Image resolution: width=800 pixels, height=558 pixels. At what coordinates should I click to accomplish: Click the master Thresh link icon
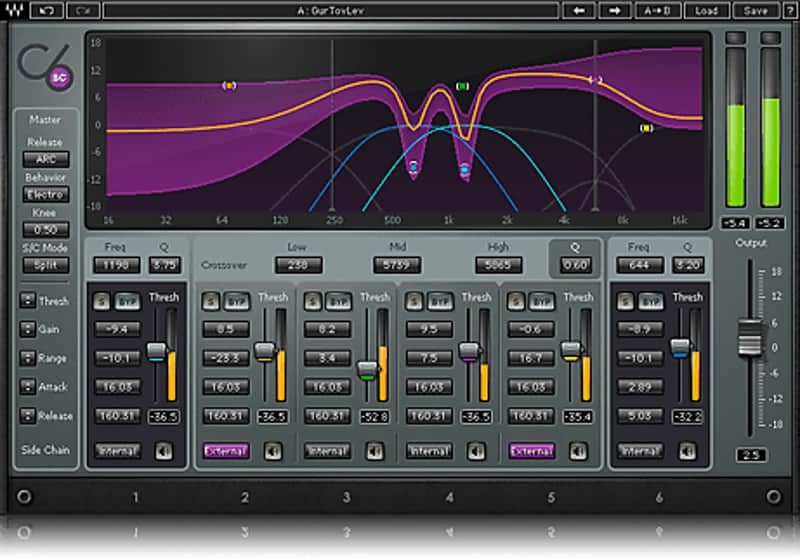point(28,300)
